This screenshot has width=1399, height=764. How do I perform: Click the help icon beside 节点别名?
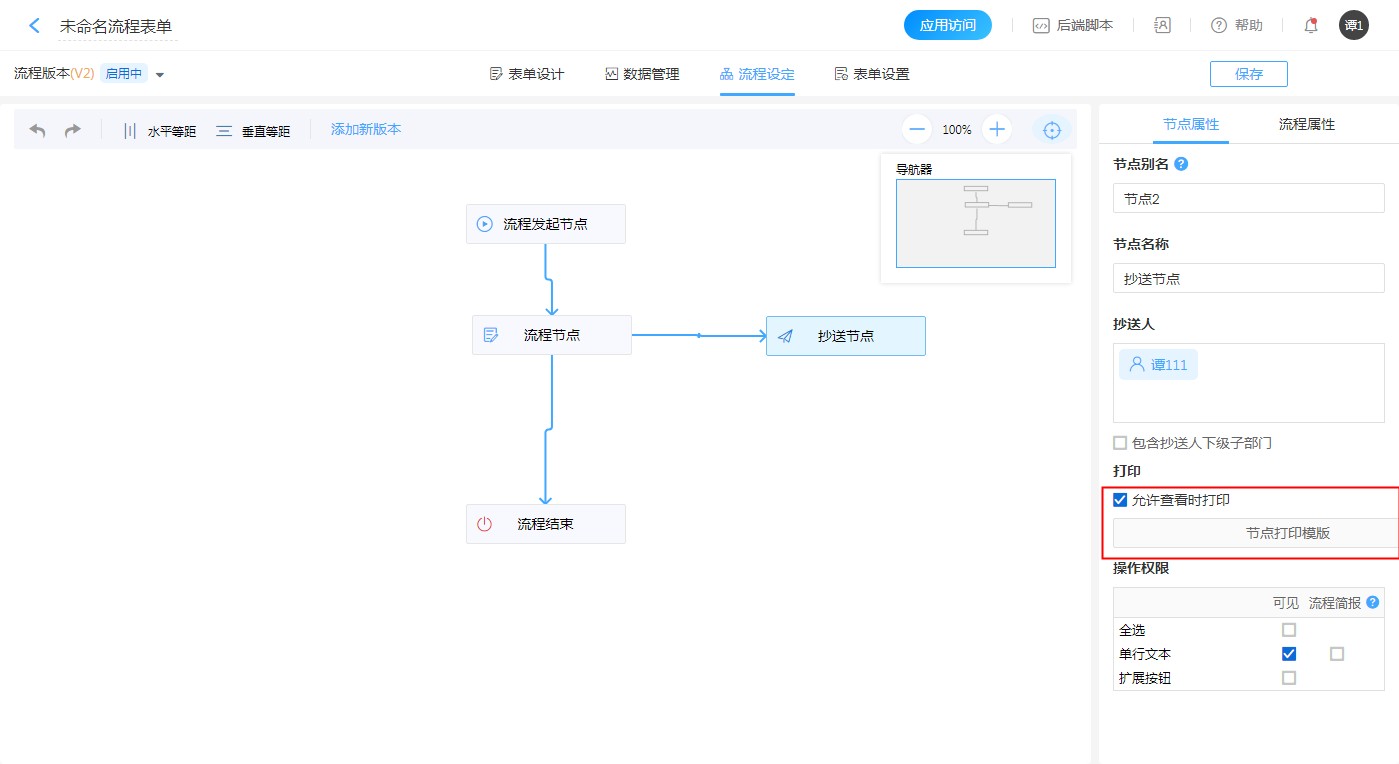pos(1181,164)
